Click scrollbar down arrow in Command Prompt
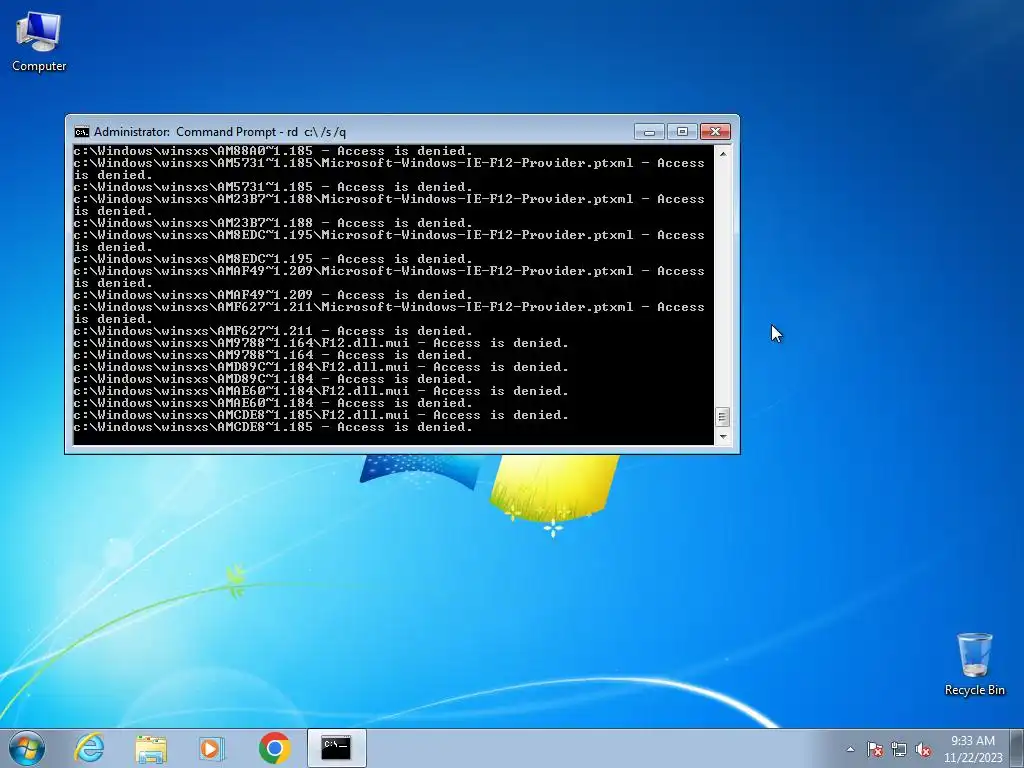This screenshot has width=1024, height=768. [x=723, y=436]
